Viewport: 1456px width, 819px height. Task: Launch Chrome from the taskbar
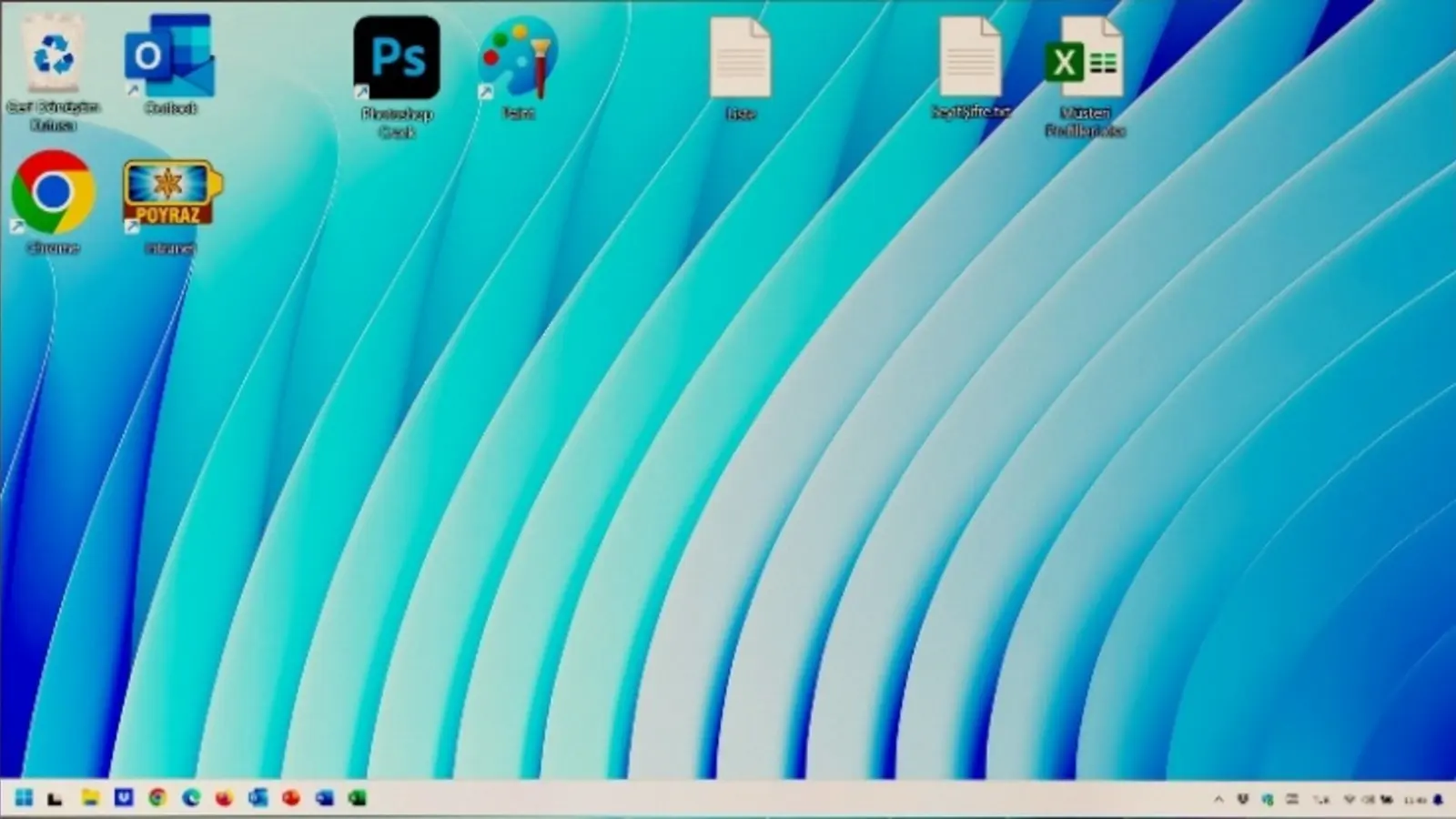click(157, 798)
